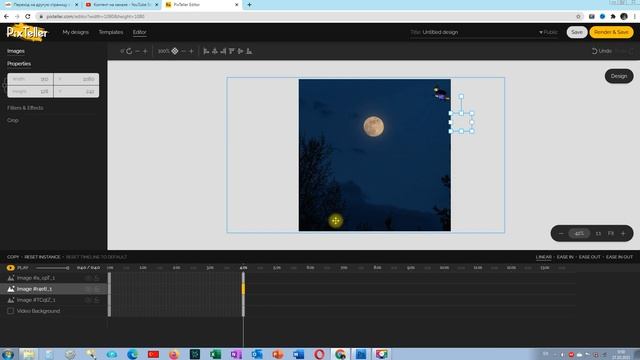The image size is (640, 360).
Task: Edit the X position field
Action: click(76, 79)
